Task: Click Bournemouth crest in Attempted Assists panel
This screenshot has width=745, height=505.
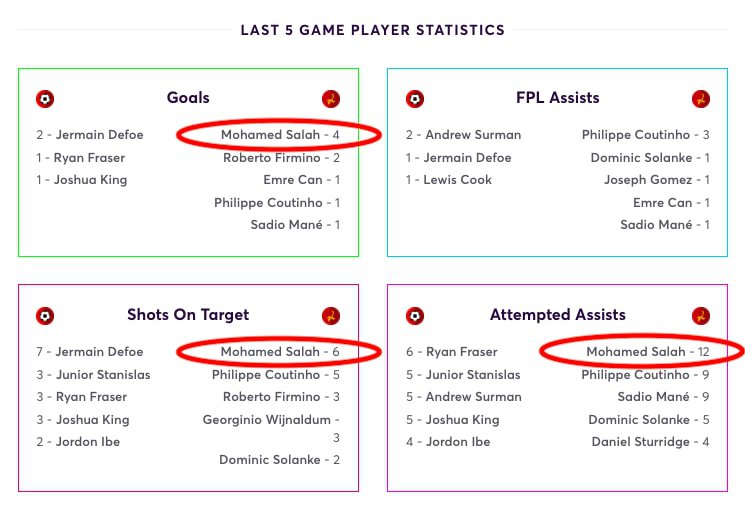Action: tap(415, 316)
